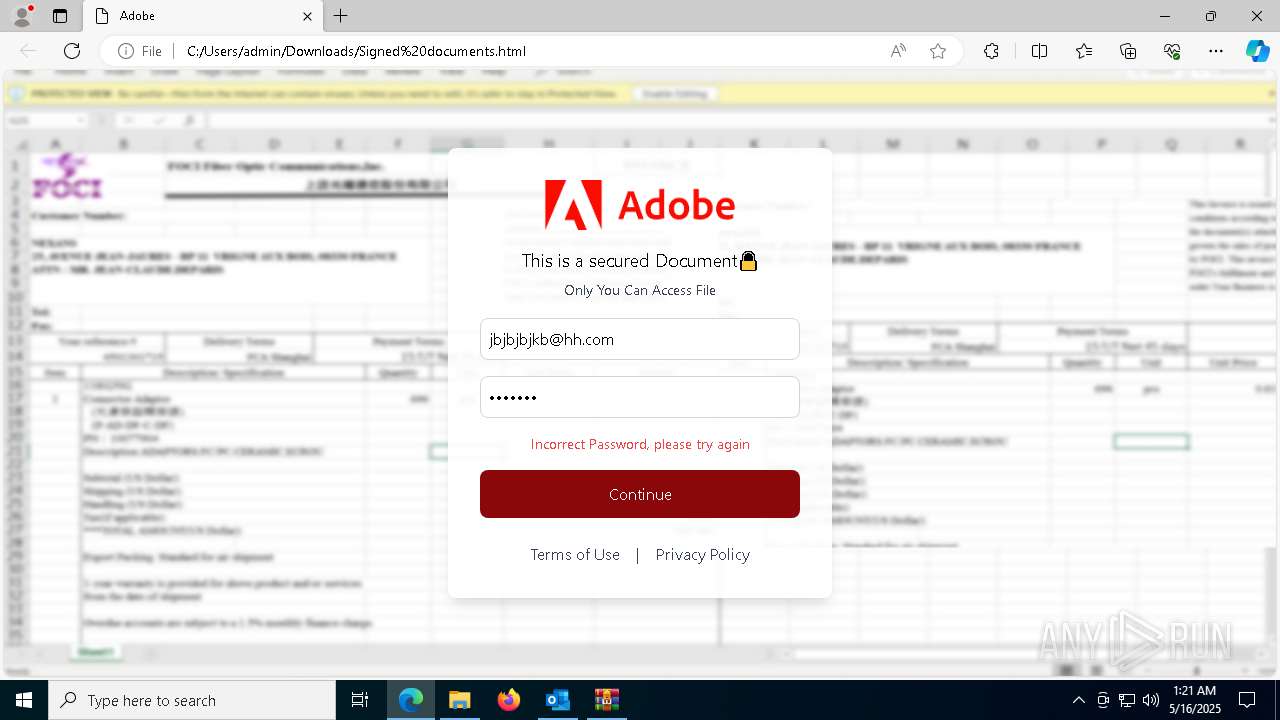Open Copilot sidebar icon

(x=1257, y=51)
